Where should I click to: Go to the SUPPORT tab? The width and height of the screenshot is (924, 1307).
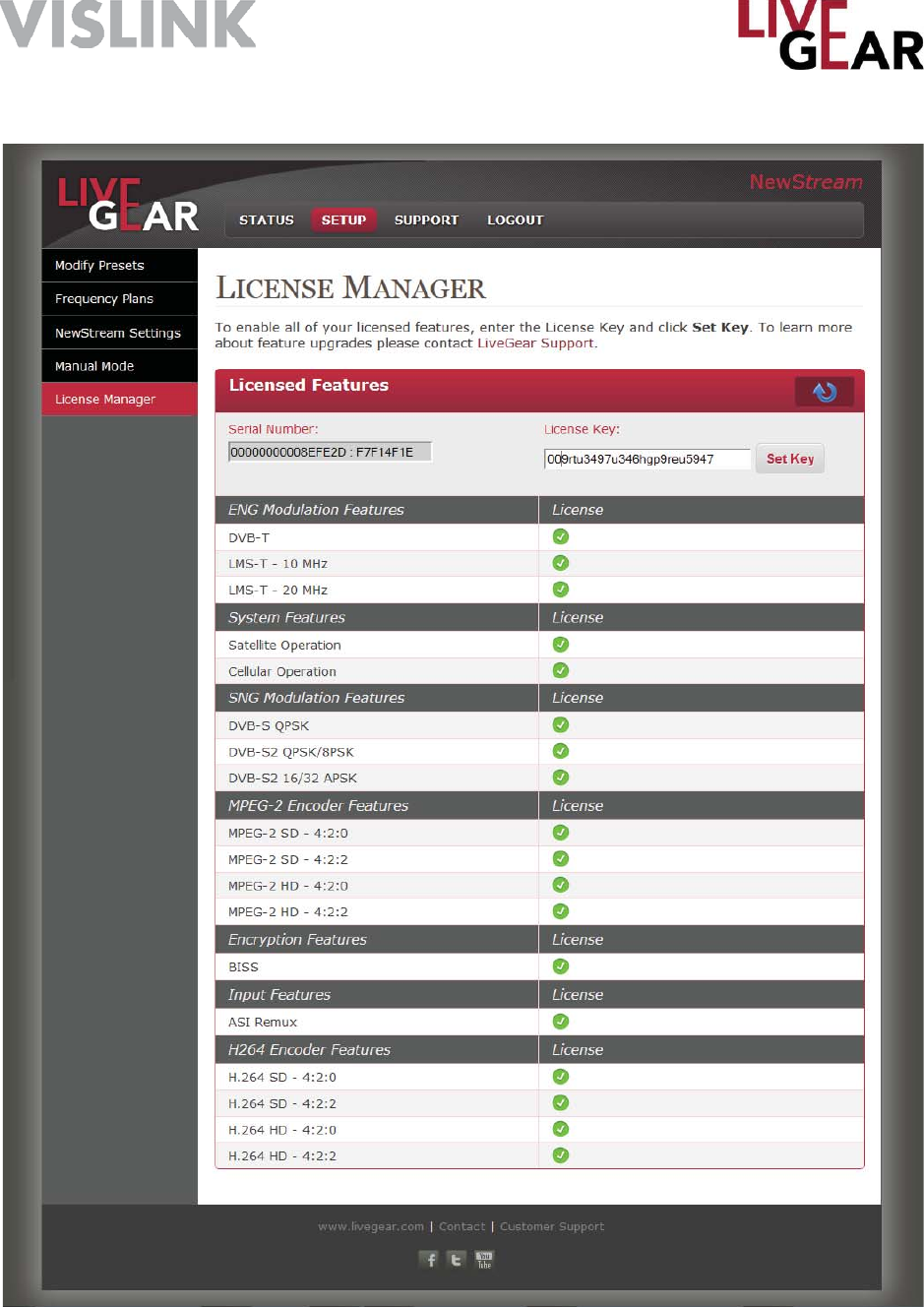426,220
